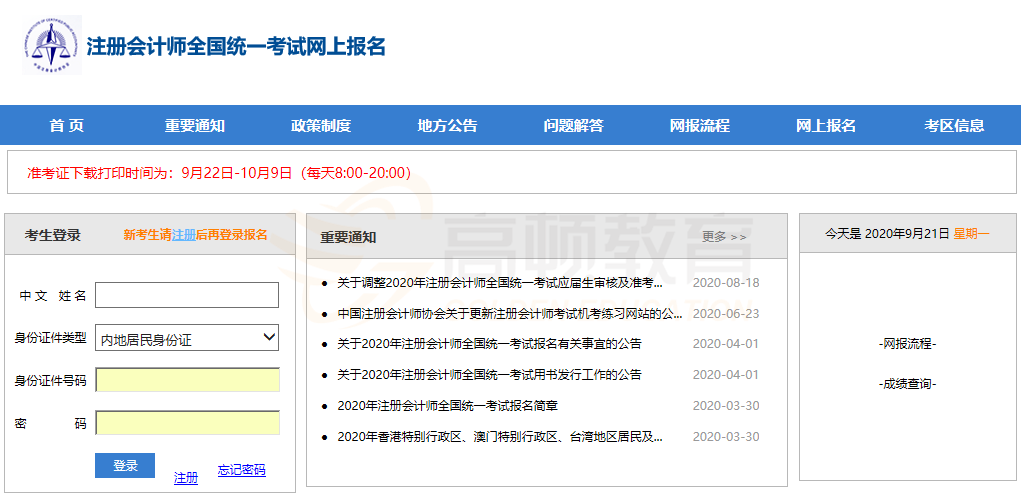The width and height of the screenshot is (1021, 500).
Task: Open the 忘记密码 link
Action: [x=242, y=471]
